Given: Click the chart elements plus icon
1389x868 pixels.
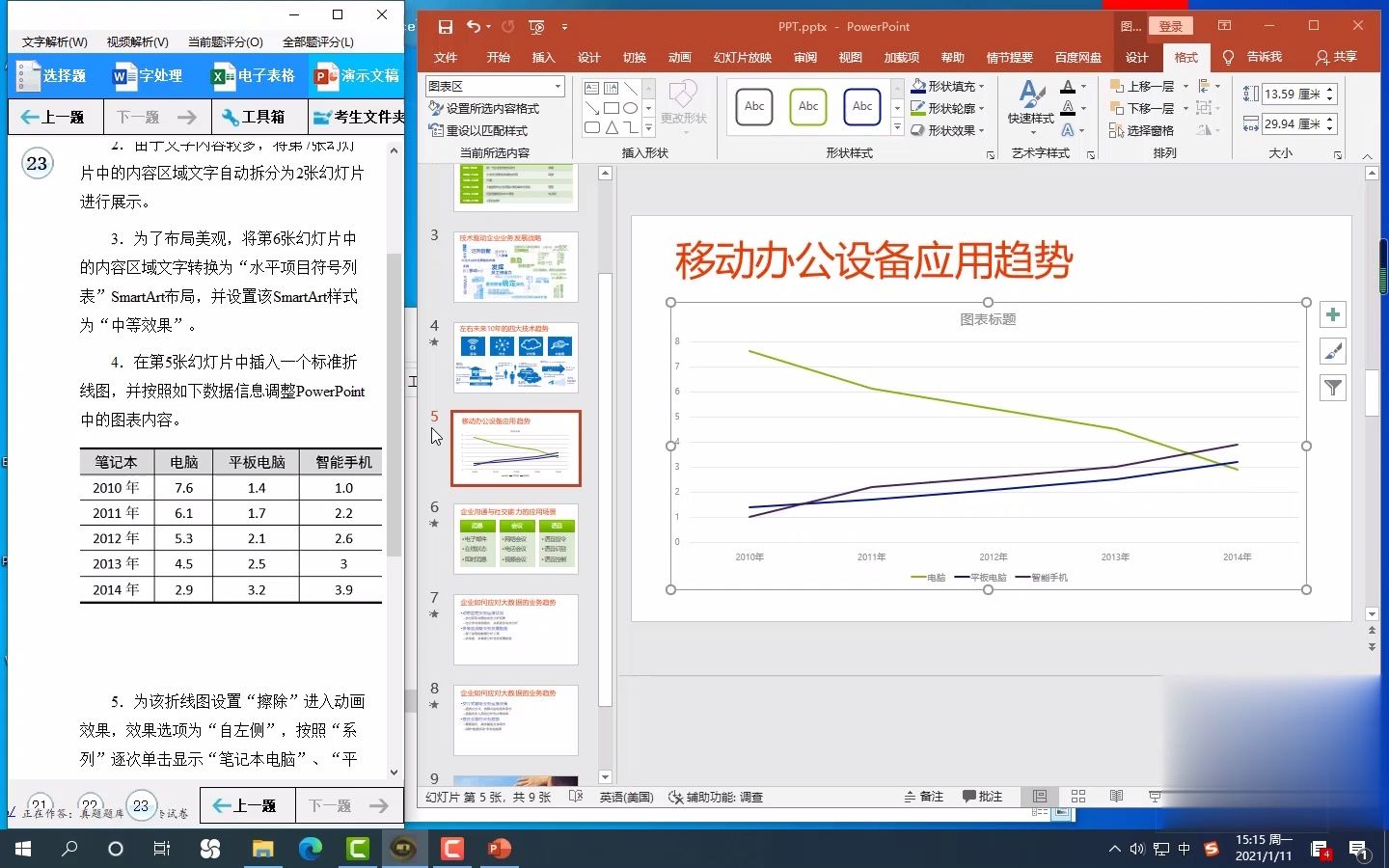Looking at the screenshot, I should [x=1332, y=314].
